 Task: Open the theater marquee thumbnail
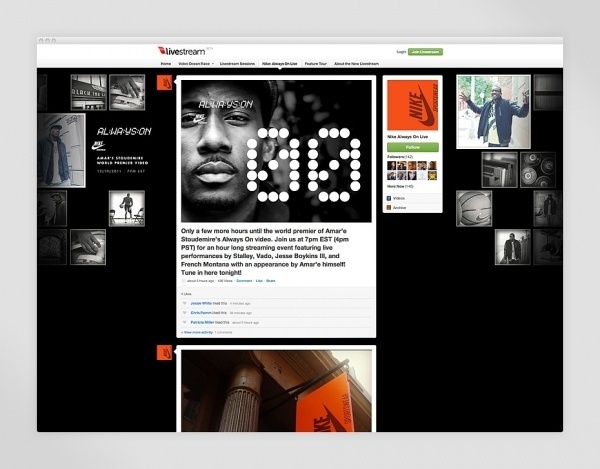pyautogui.click(x=89, y=92)
